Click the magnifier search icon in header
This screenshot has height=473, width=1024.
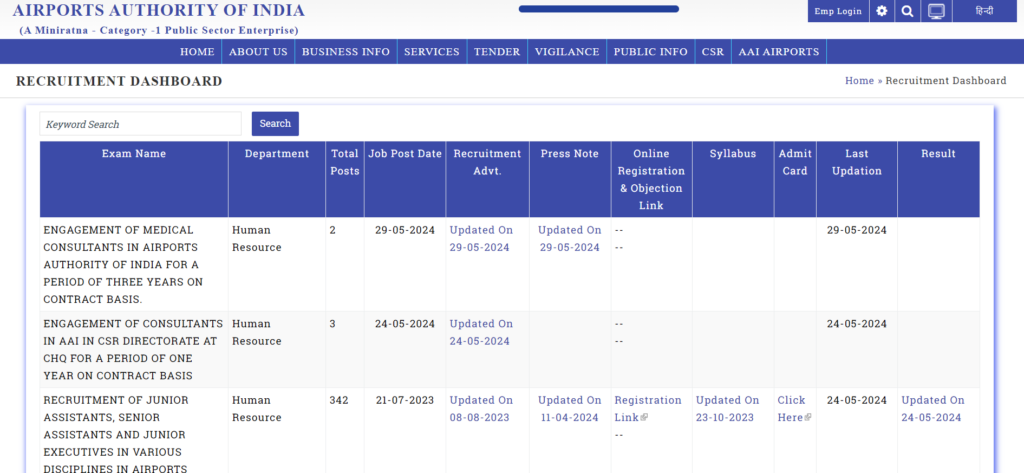click(x=907, y=11)
